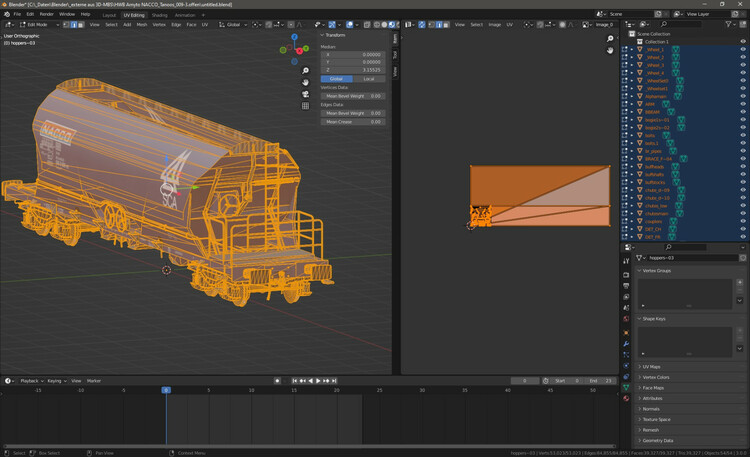Open the Object properties tab icon
The width and height of the screenshot is (750, 457).
pyautogui.click(x=626, y=333)
